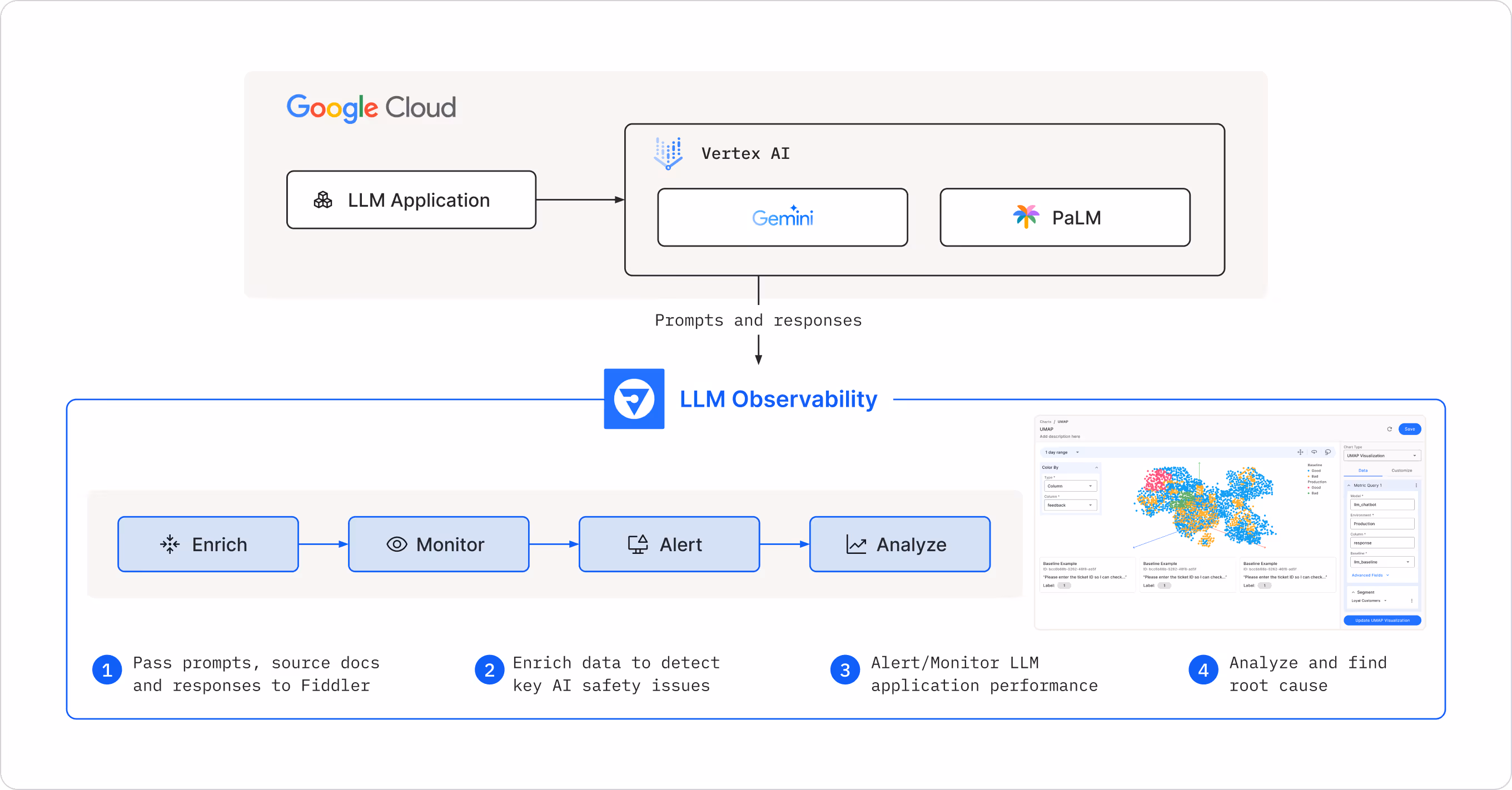Click text Pass prompts, source docs and responses
Image resolution: width=1512 pixels, height=790 pixels.
tap(256, 674)
